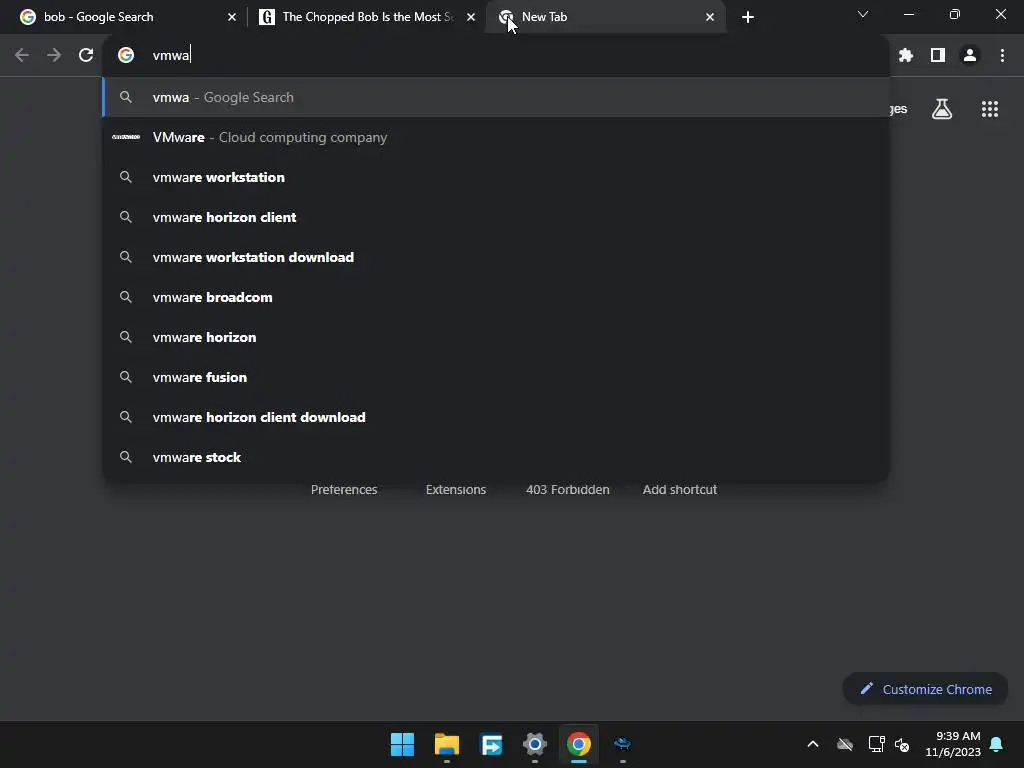Open Windows Start menu

tap(402, 744)
